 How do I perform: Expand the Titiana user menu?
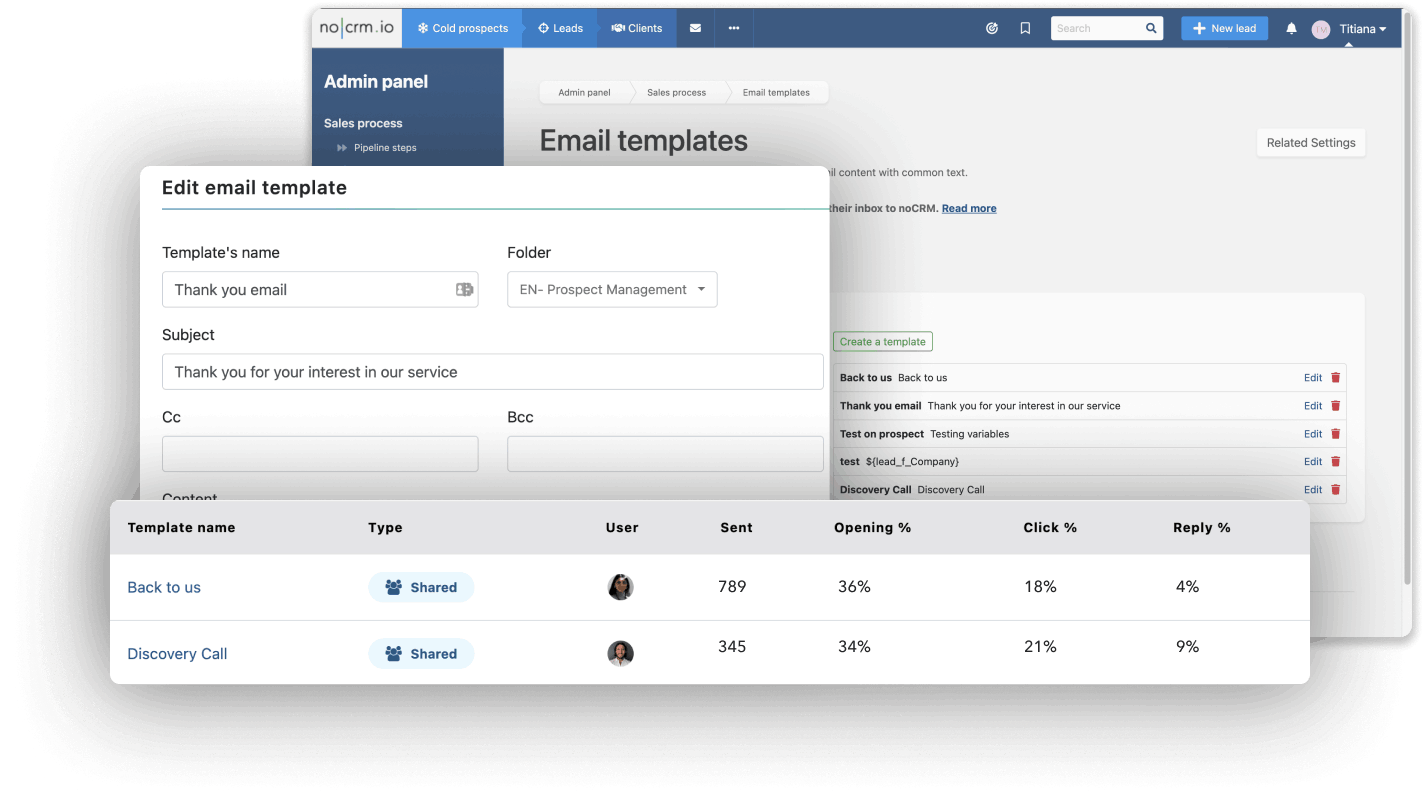[1363, 29]
